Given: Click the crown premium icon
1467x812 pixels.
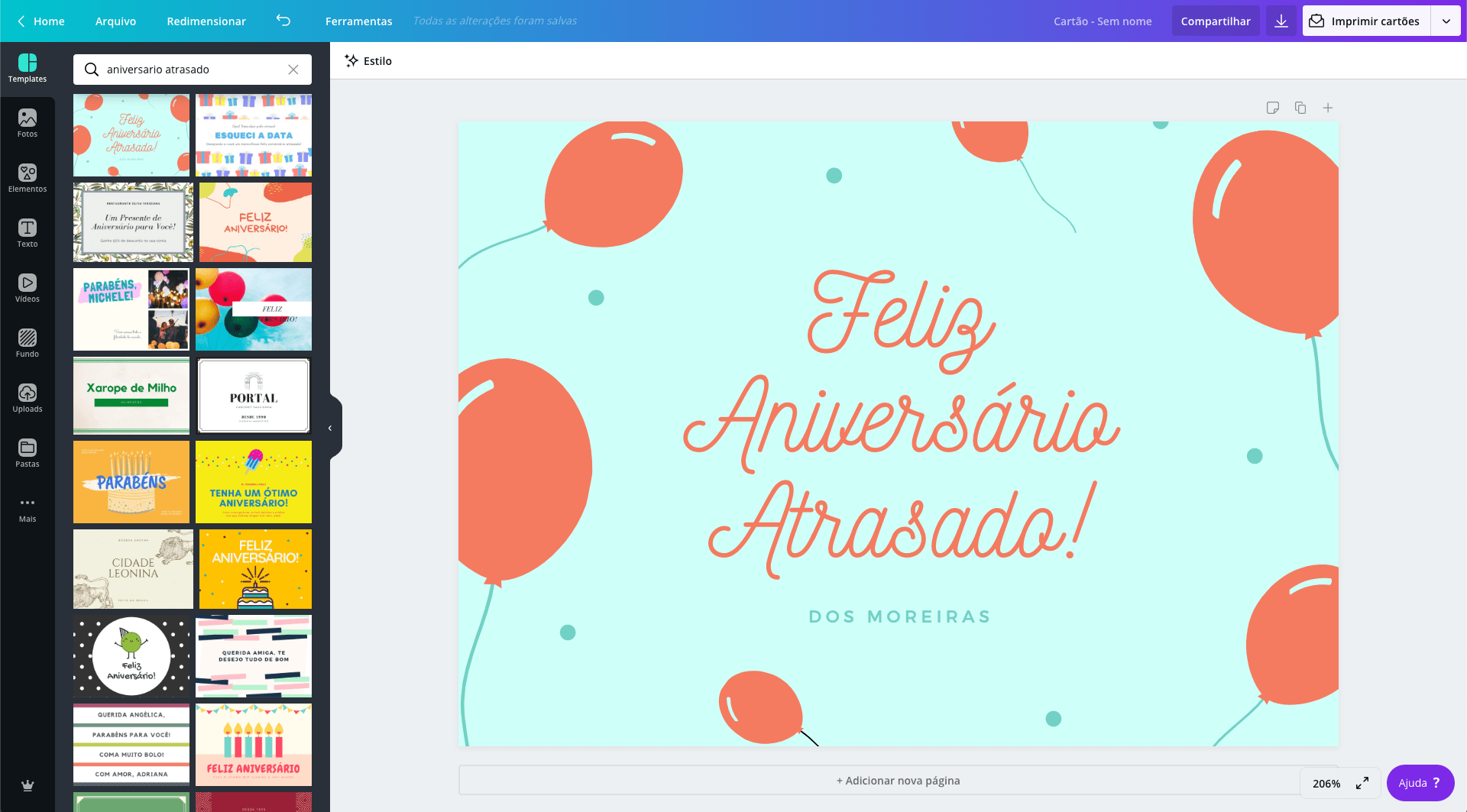Looking at the screenshot, I should (x=28, y=785).
